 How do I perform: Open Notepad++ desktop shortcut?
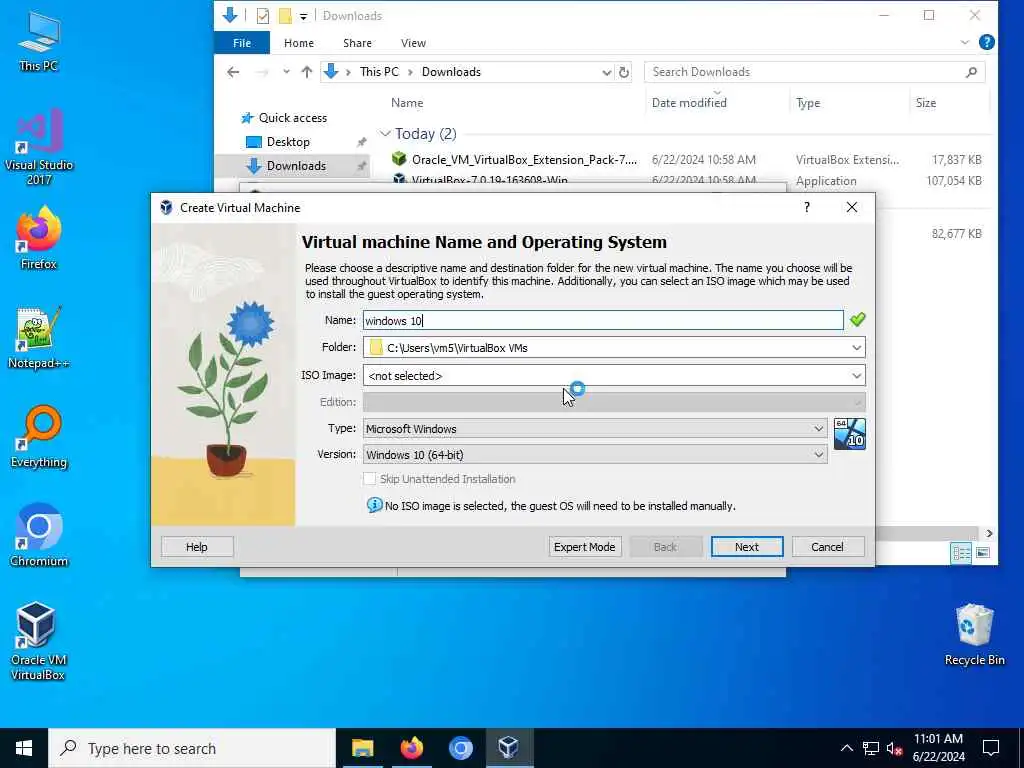pos(39,337)
